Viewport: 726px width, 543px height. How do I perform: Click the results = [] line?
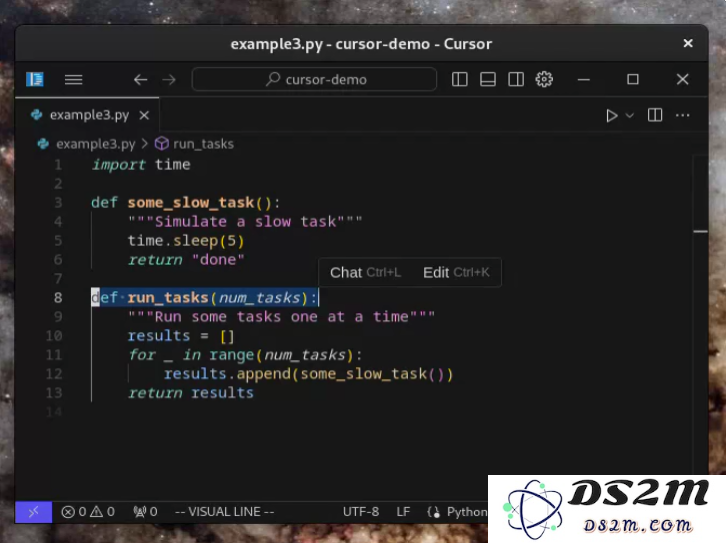[x=181, y=336]
